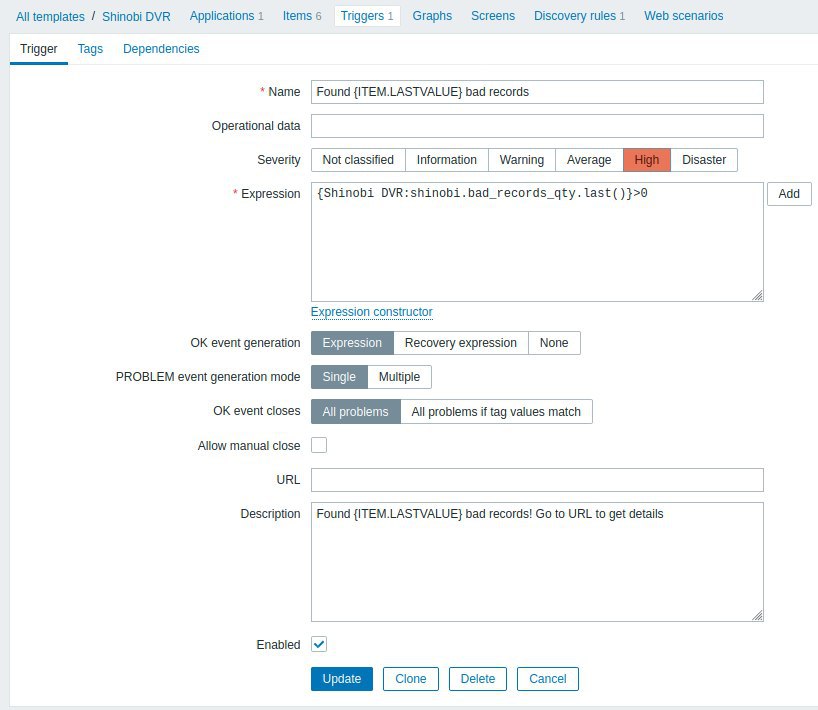Click the Delete button
The image size is (818, 710).
(x=478, y=679)
